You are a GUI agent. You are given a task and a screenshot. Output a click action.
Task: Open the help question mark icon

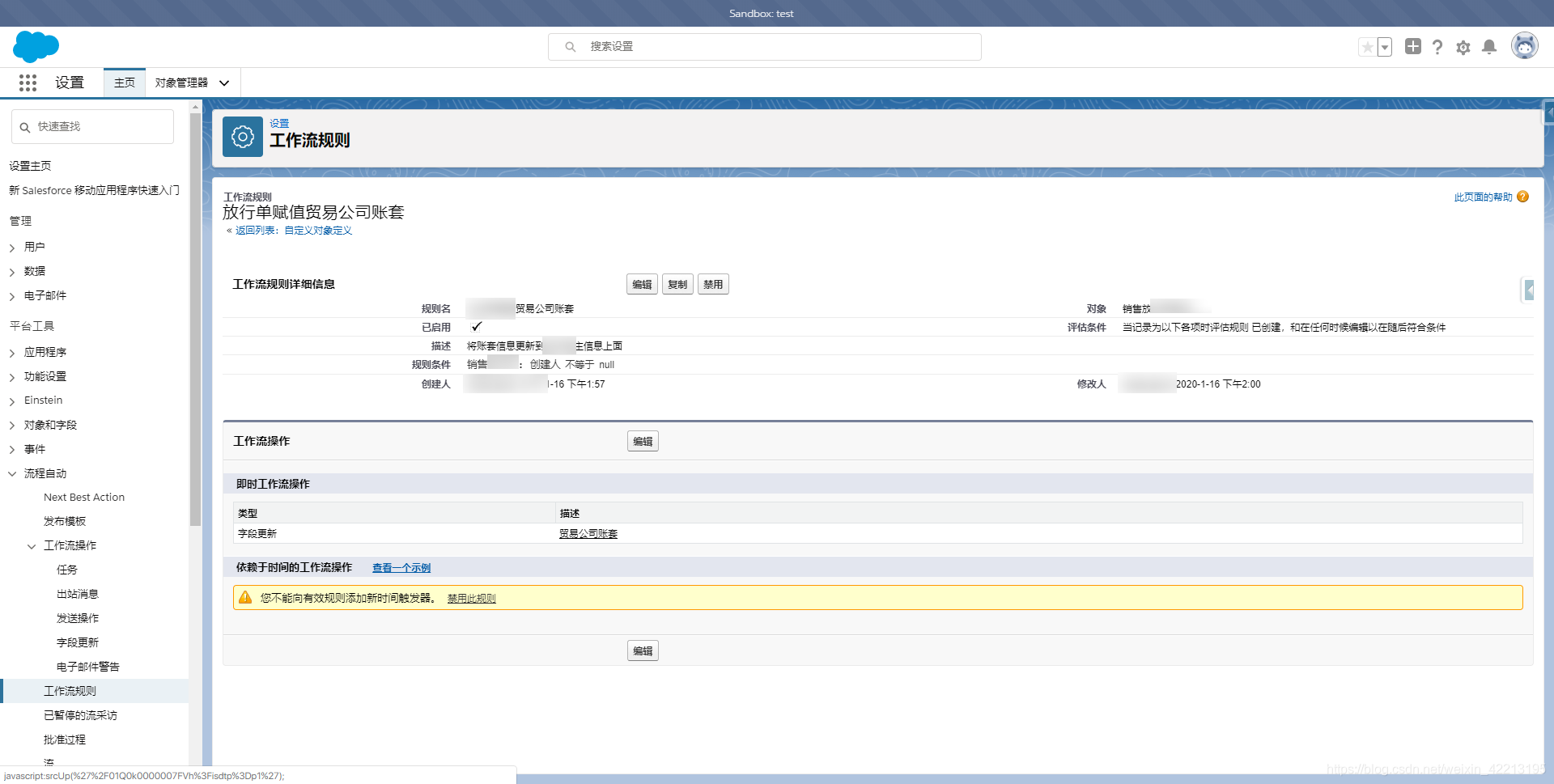(1437, 47)
